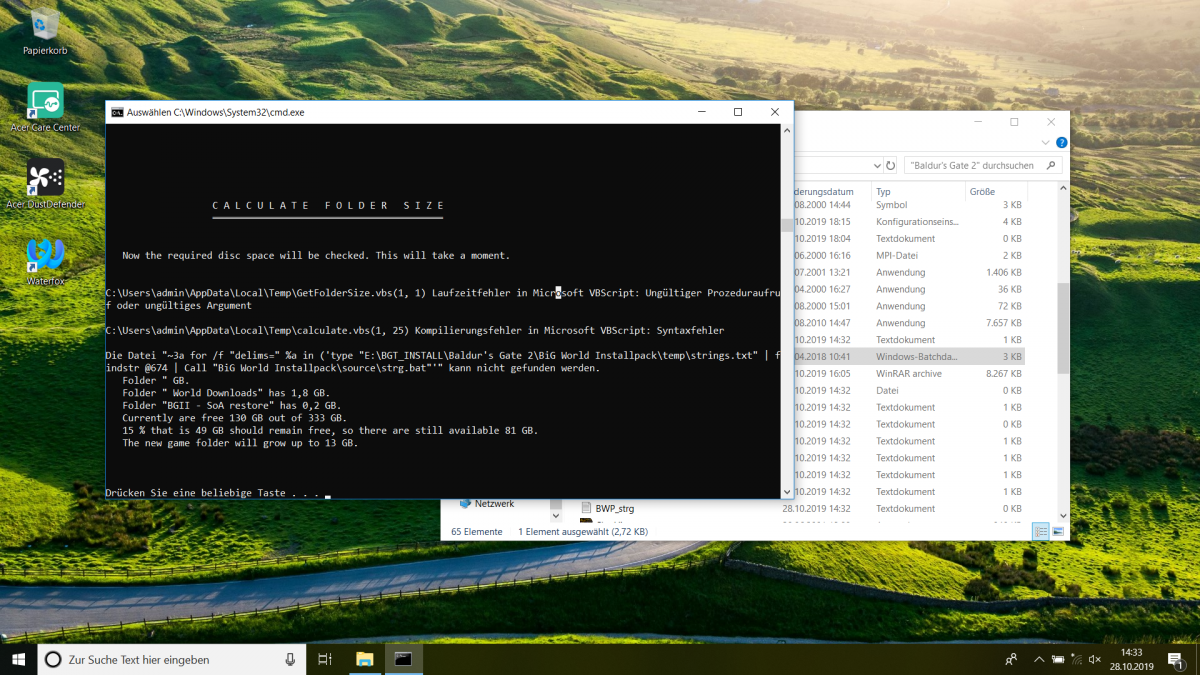Select the Netzwerk item in navigation pane
Viewport: 1200px width, 675px height.
[x=494, y=504]
